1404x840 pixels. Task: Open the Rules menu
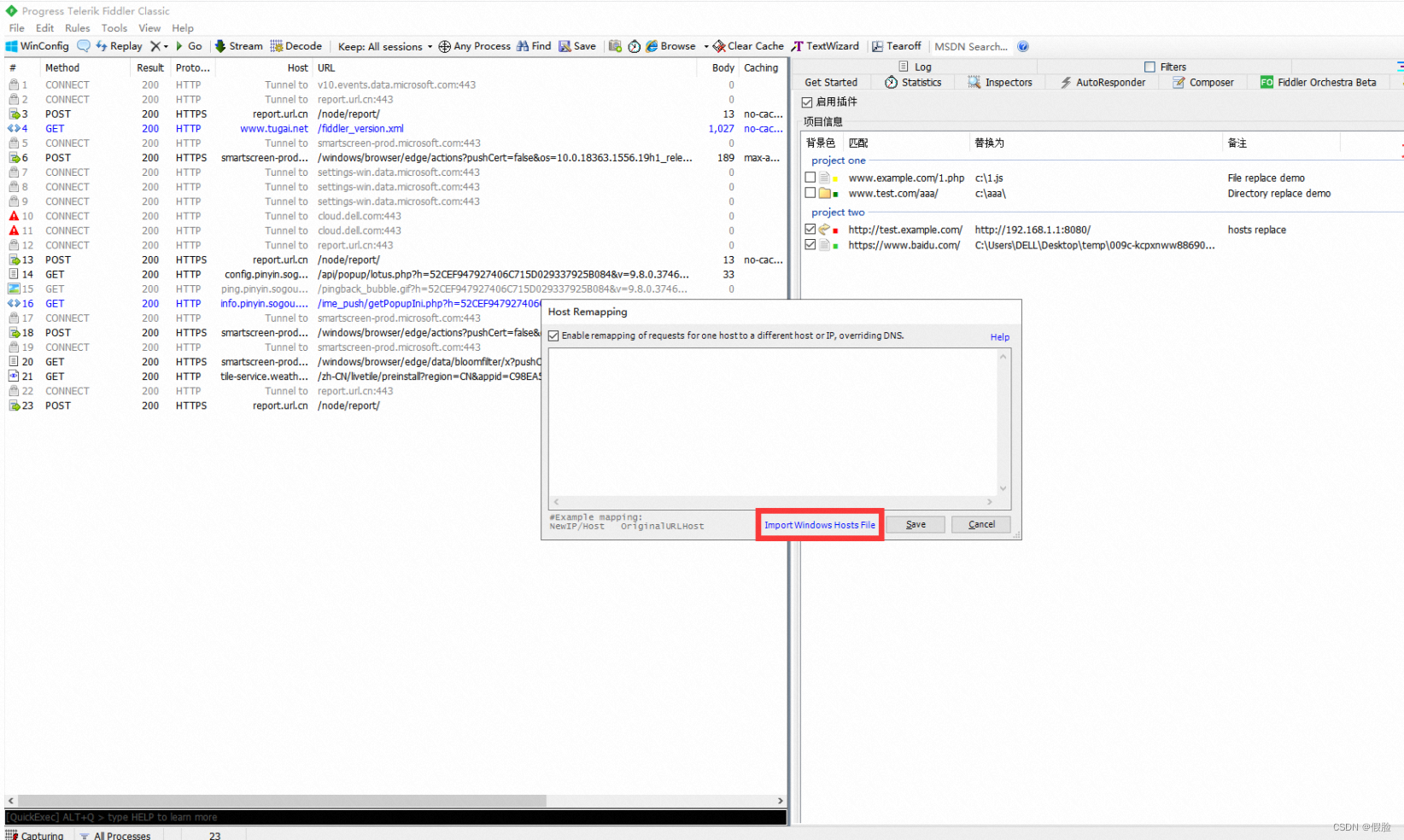pos(78,28)
